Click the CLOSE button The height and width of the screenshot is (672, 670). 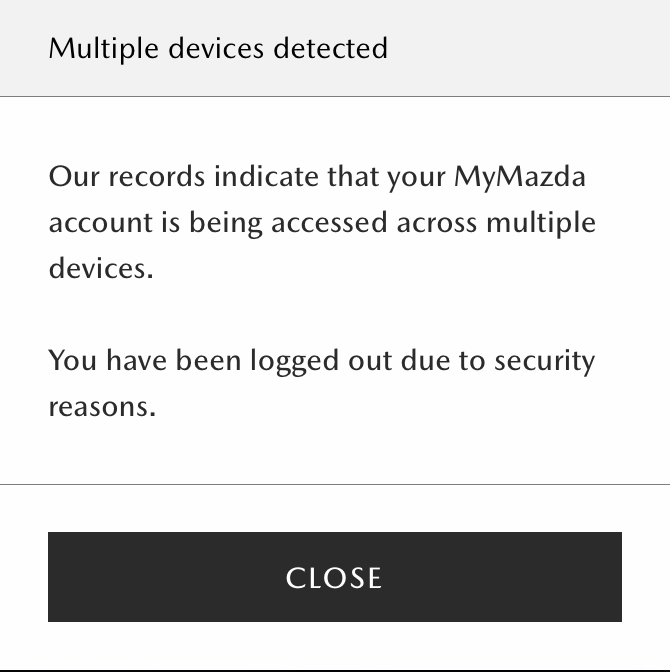pos(334,577)
